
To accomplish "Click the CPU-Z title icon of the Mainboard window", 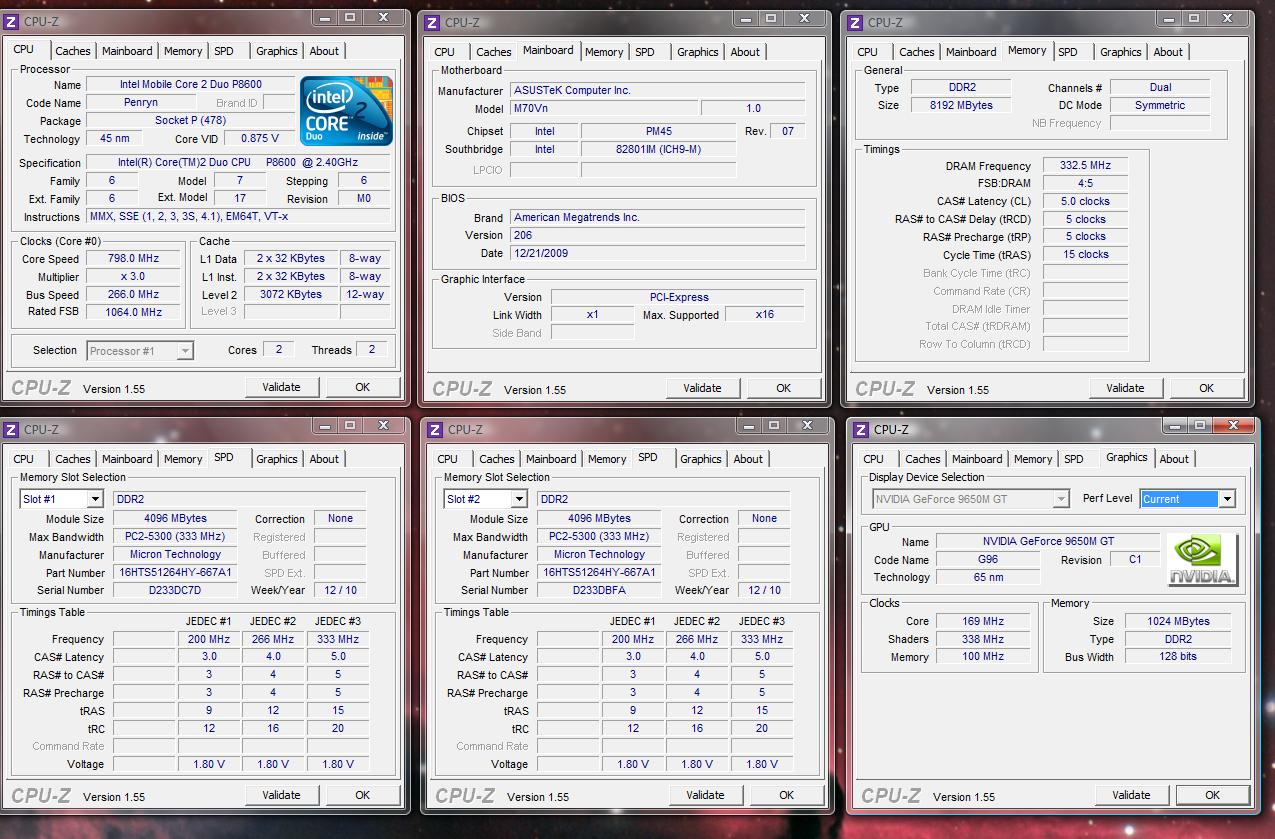I will pos(433,23).
